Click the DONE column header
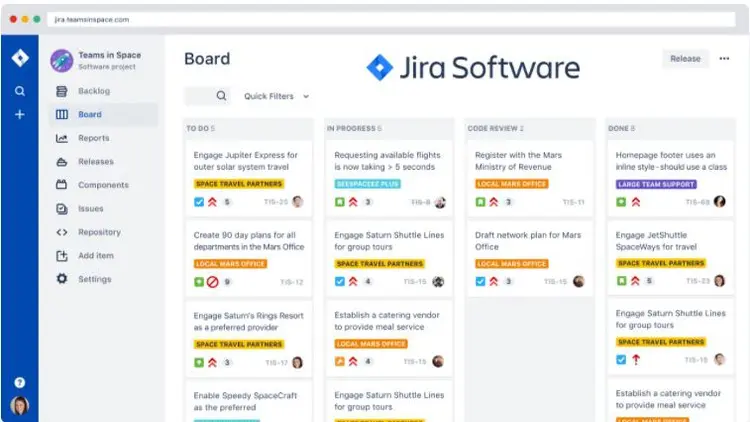 pyautogui.click(x=621, y=128)
